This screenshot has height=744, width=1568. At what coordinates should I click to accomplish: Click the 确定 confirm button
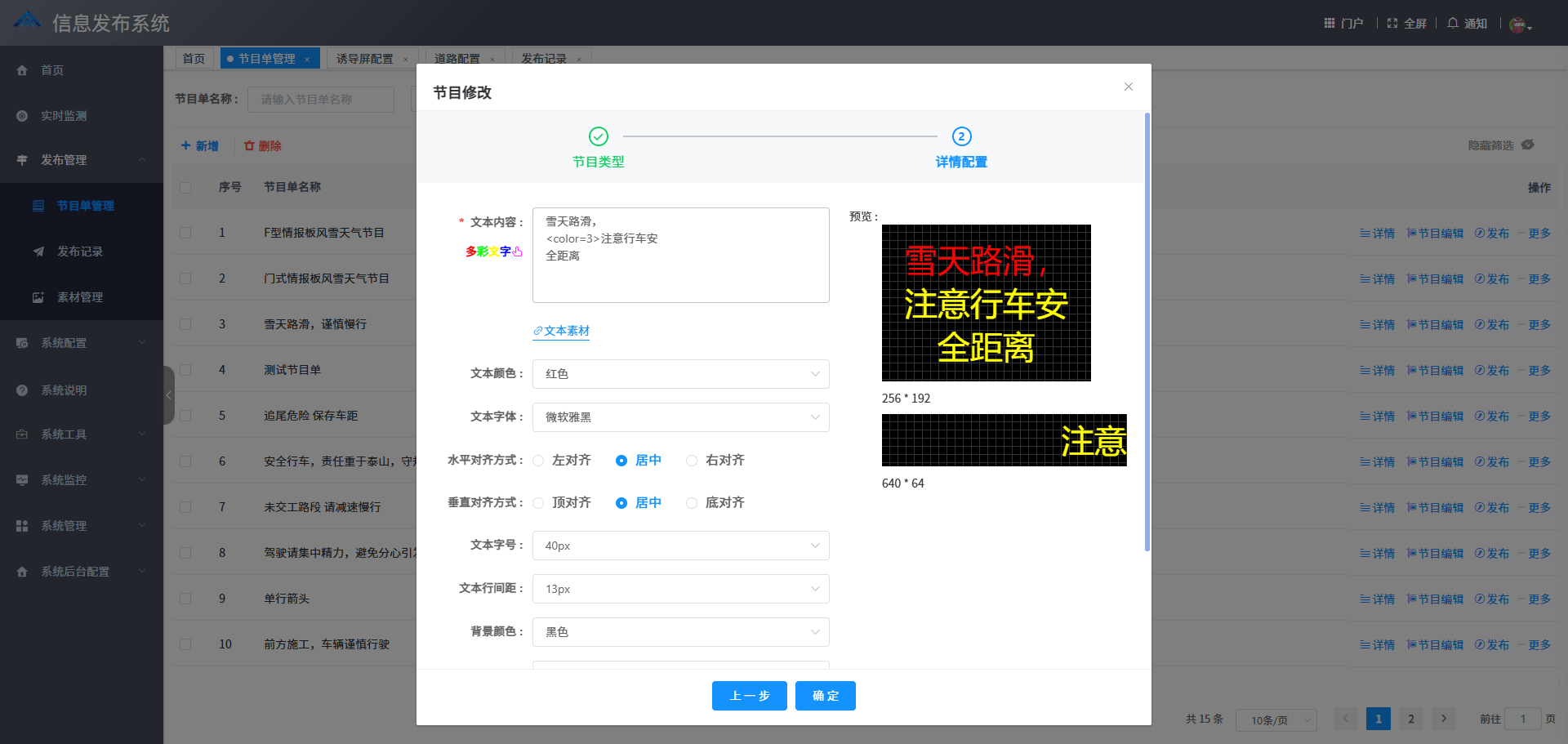coord(825,696)
